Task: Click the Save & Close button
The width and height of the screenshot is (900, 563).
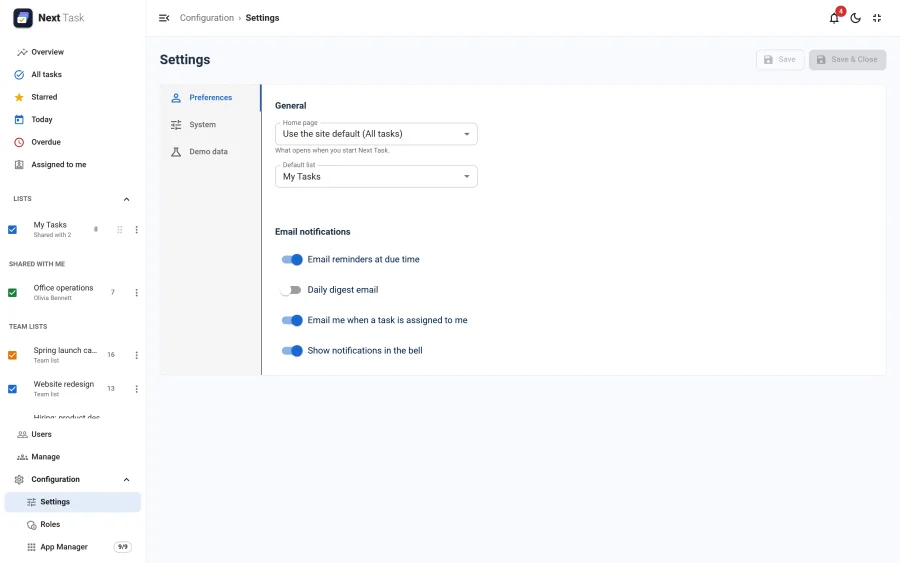Action: pos(847,60)
